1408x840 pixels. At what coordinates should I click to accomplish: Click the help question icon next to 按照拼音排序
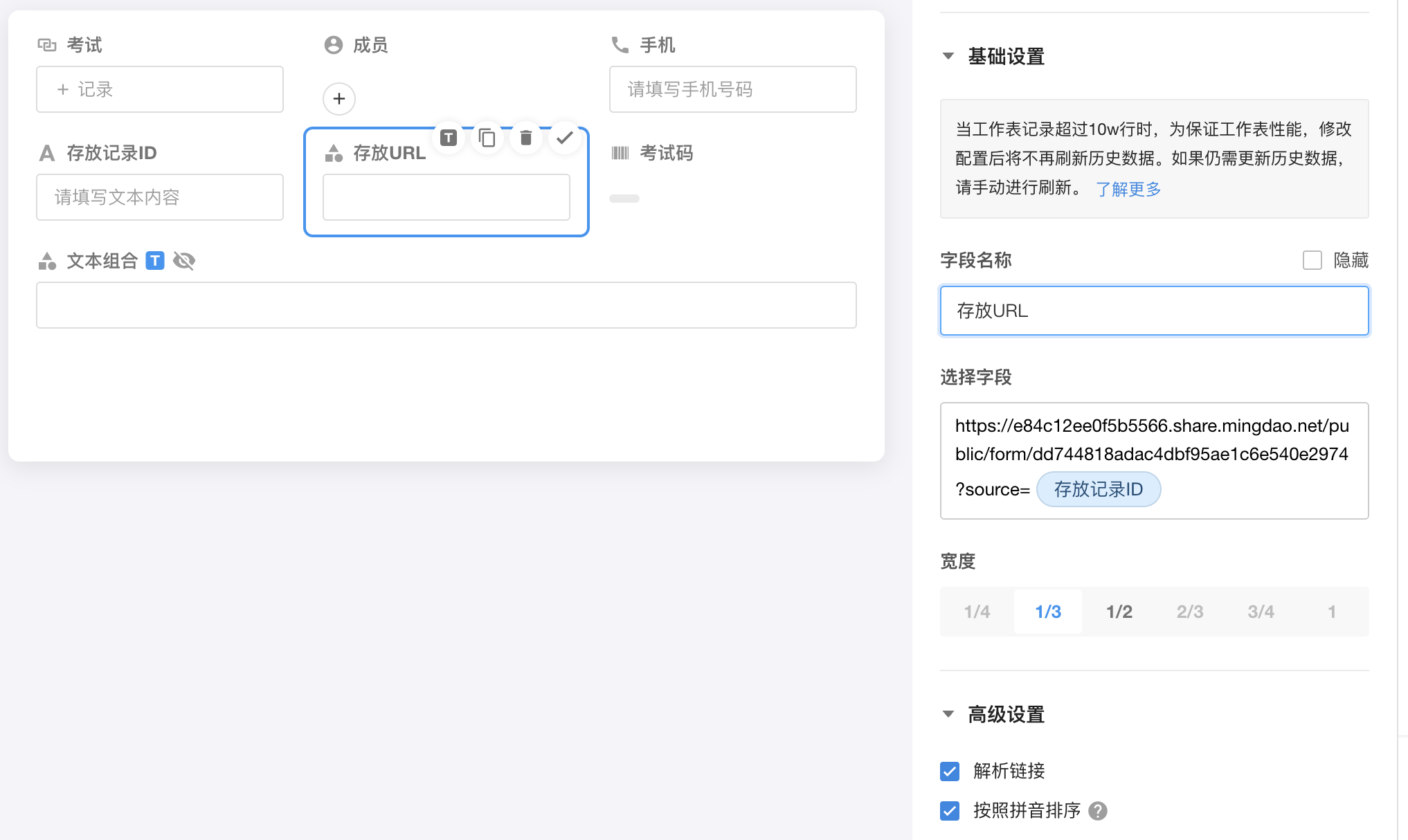(x=1098, y=811)
